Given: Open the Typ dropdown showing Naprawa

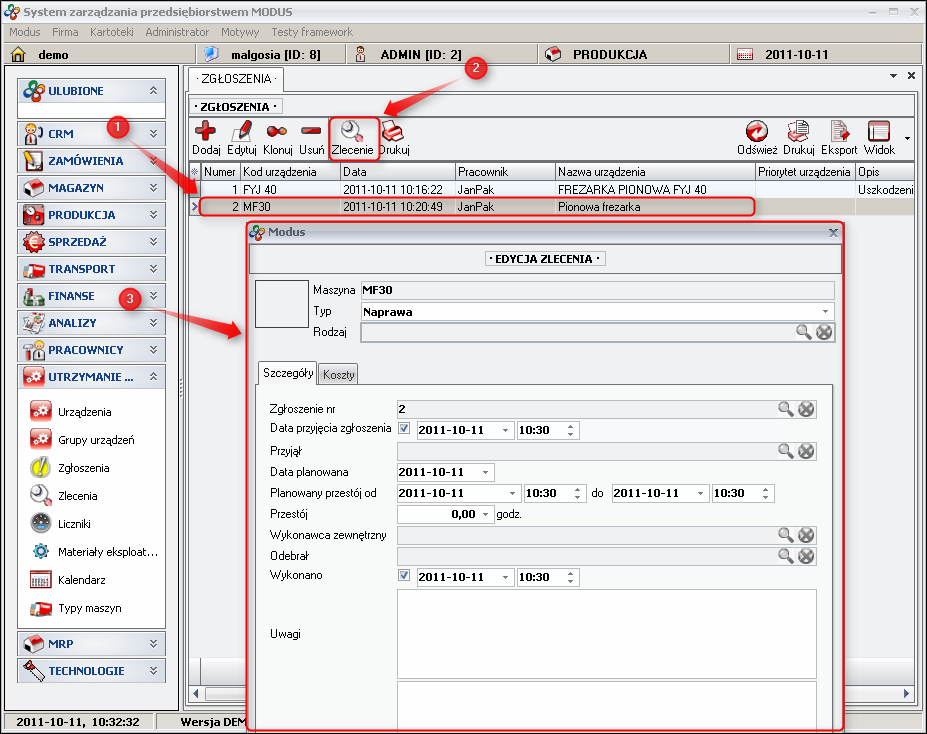Looking at the screenshot, I should click(825, 312).
